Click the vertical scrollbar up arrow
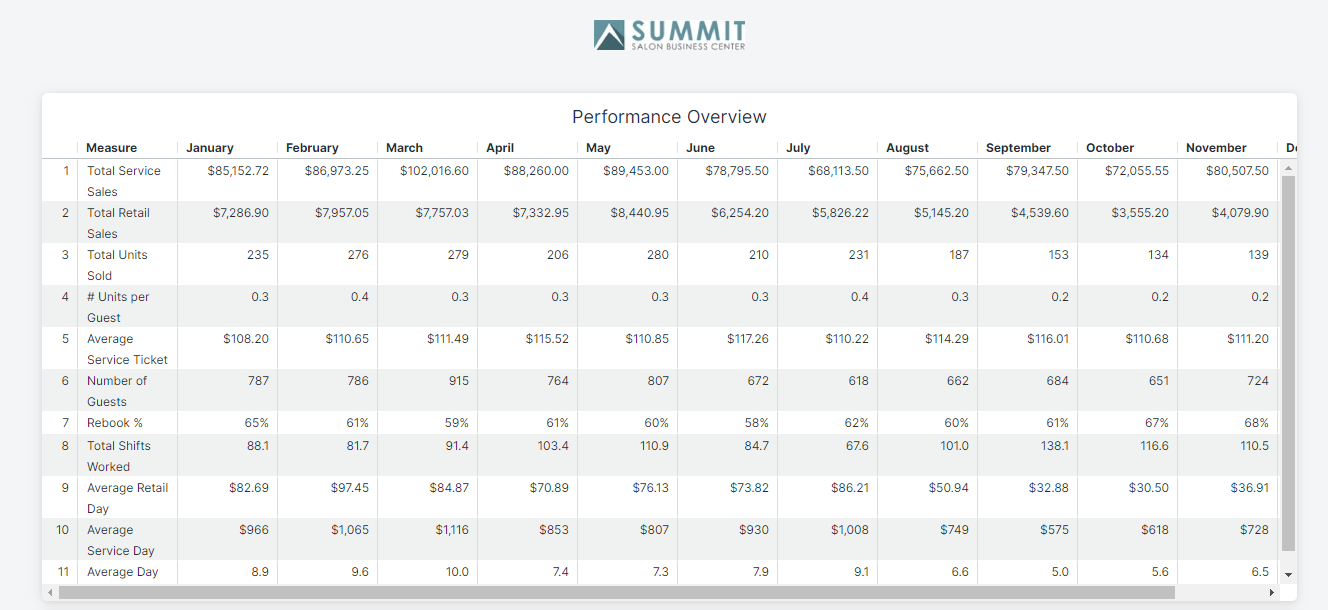1328x610 pixels. [1288, 167]
